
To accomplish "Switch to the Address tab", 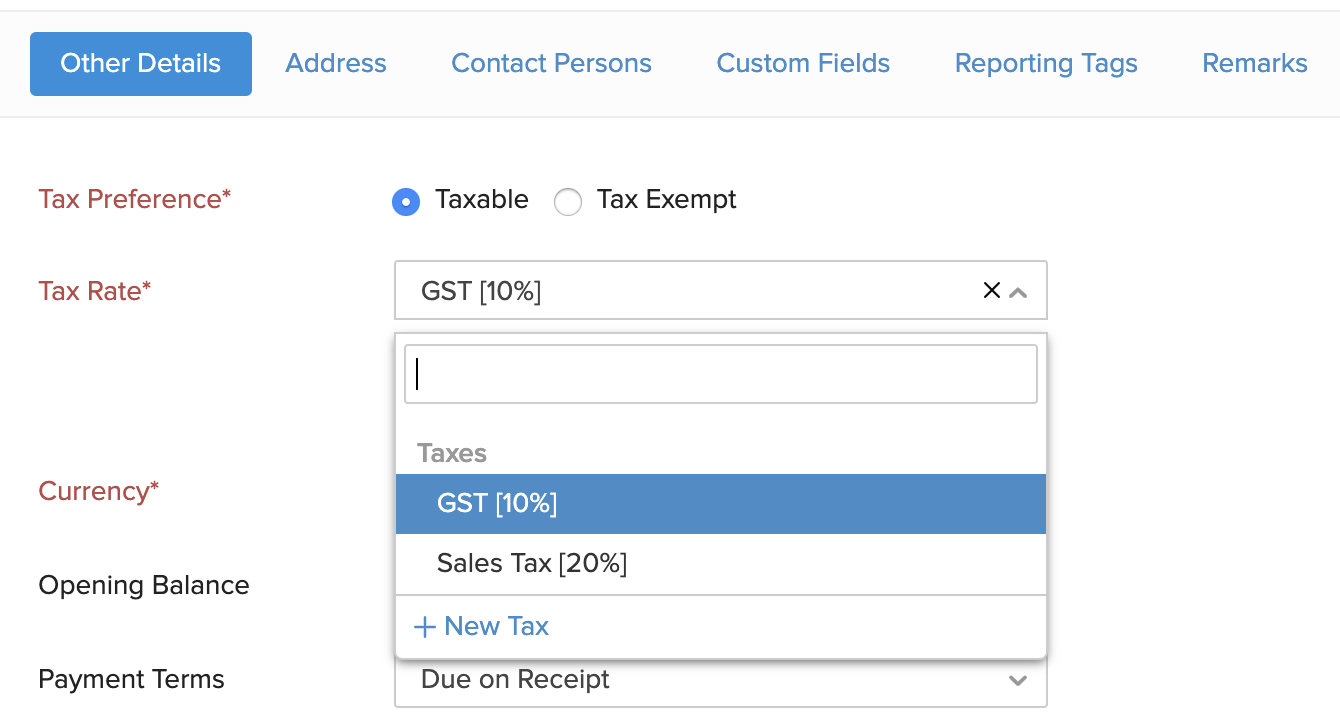I will coord(336,63).
